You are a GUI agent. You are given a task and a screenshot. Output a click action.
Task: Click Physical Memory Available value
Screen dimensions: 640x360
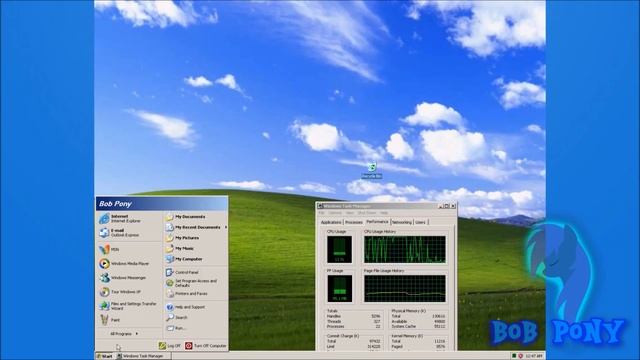click(x=439, y=321)
